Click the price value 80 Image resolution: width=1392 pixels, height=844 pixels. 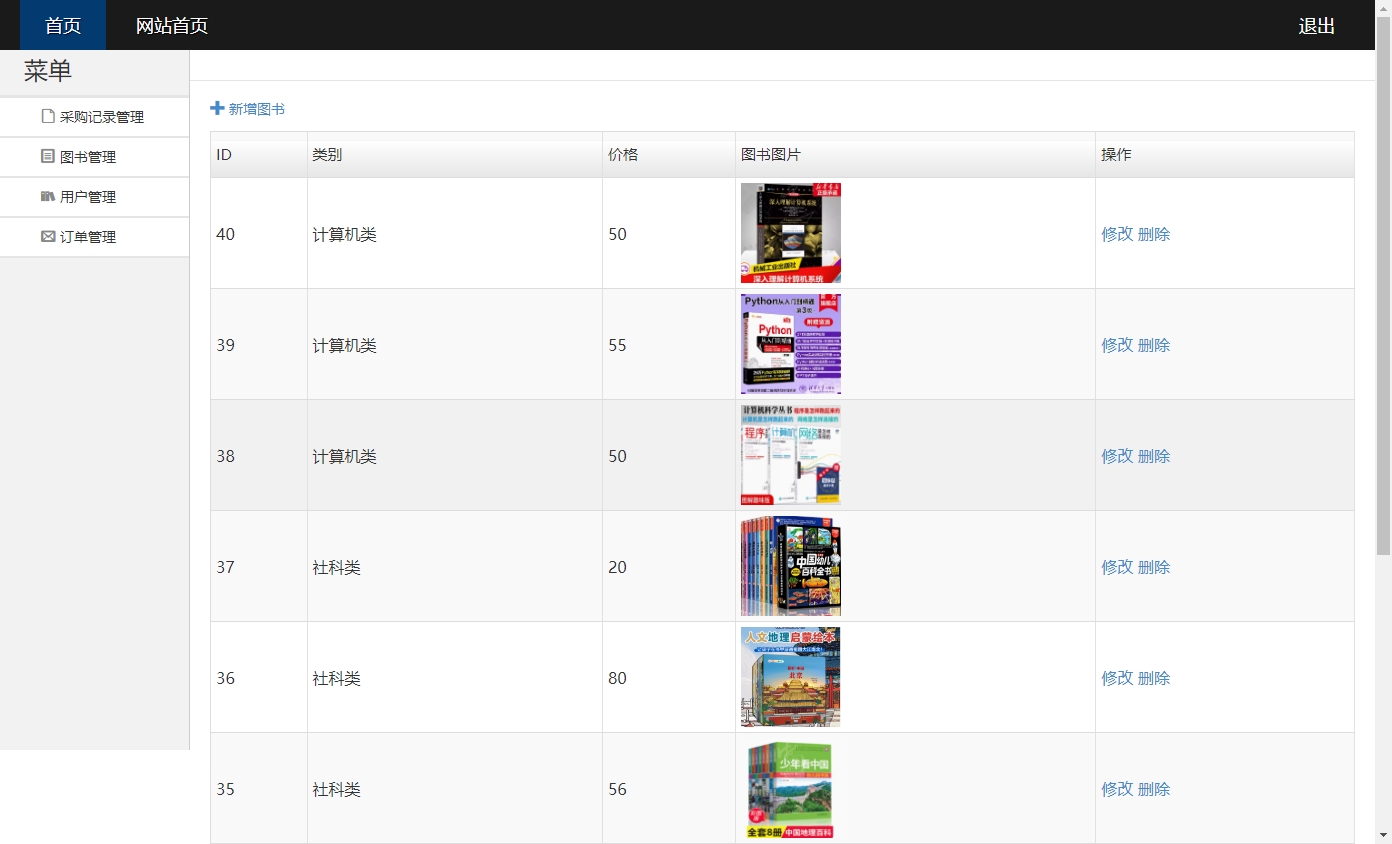click(x=618, y=678)
